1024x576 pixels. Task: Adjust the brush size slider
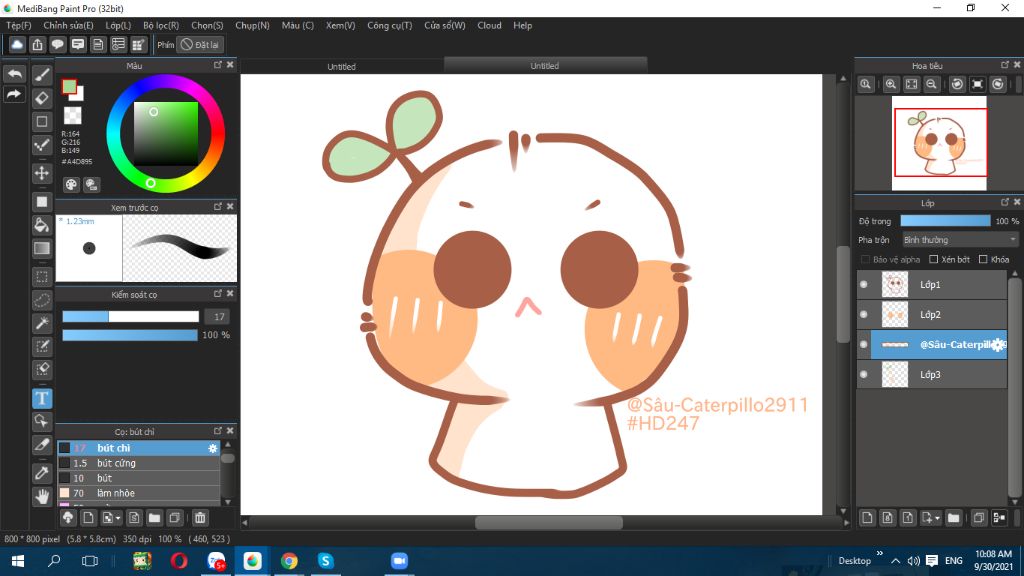131,317
